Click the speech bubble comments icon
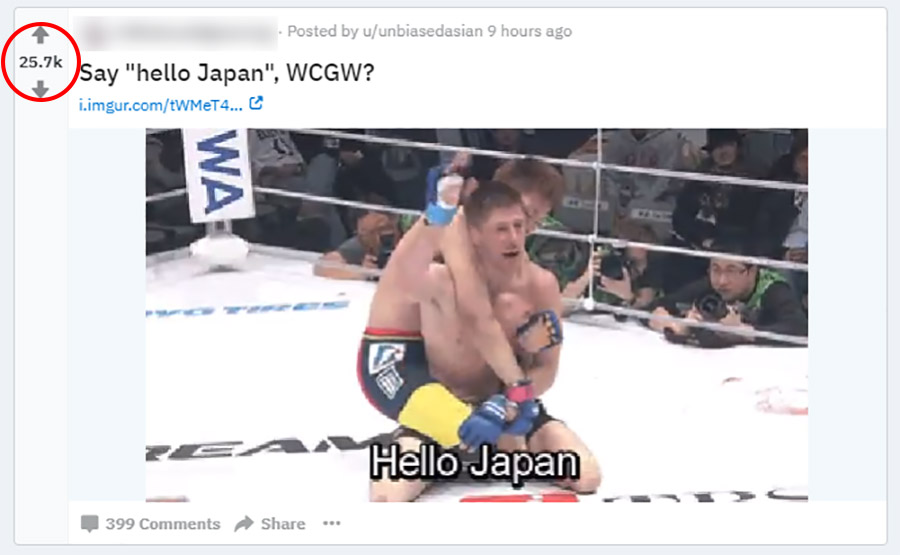Screen dimensions: 900x555 point(89,523)
